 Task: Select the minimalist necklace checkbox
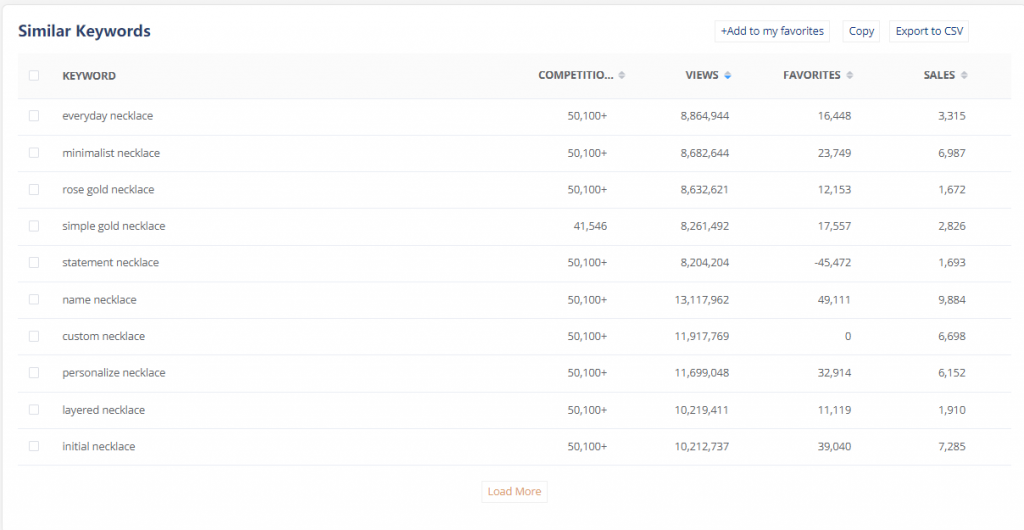pos(34,153)
